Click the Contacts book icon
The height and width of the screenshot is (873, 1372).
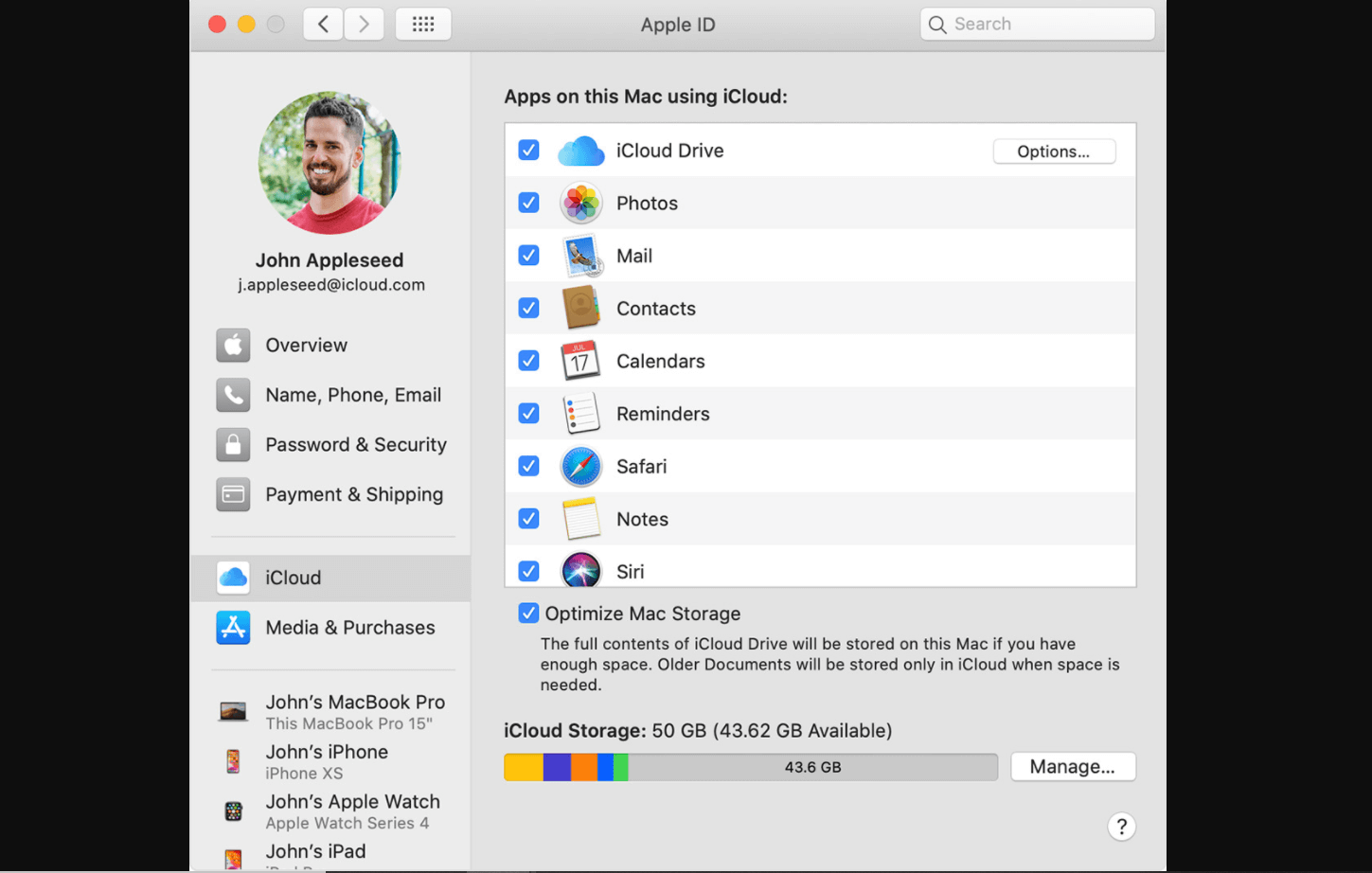(x=580, y=309)
